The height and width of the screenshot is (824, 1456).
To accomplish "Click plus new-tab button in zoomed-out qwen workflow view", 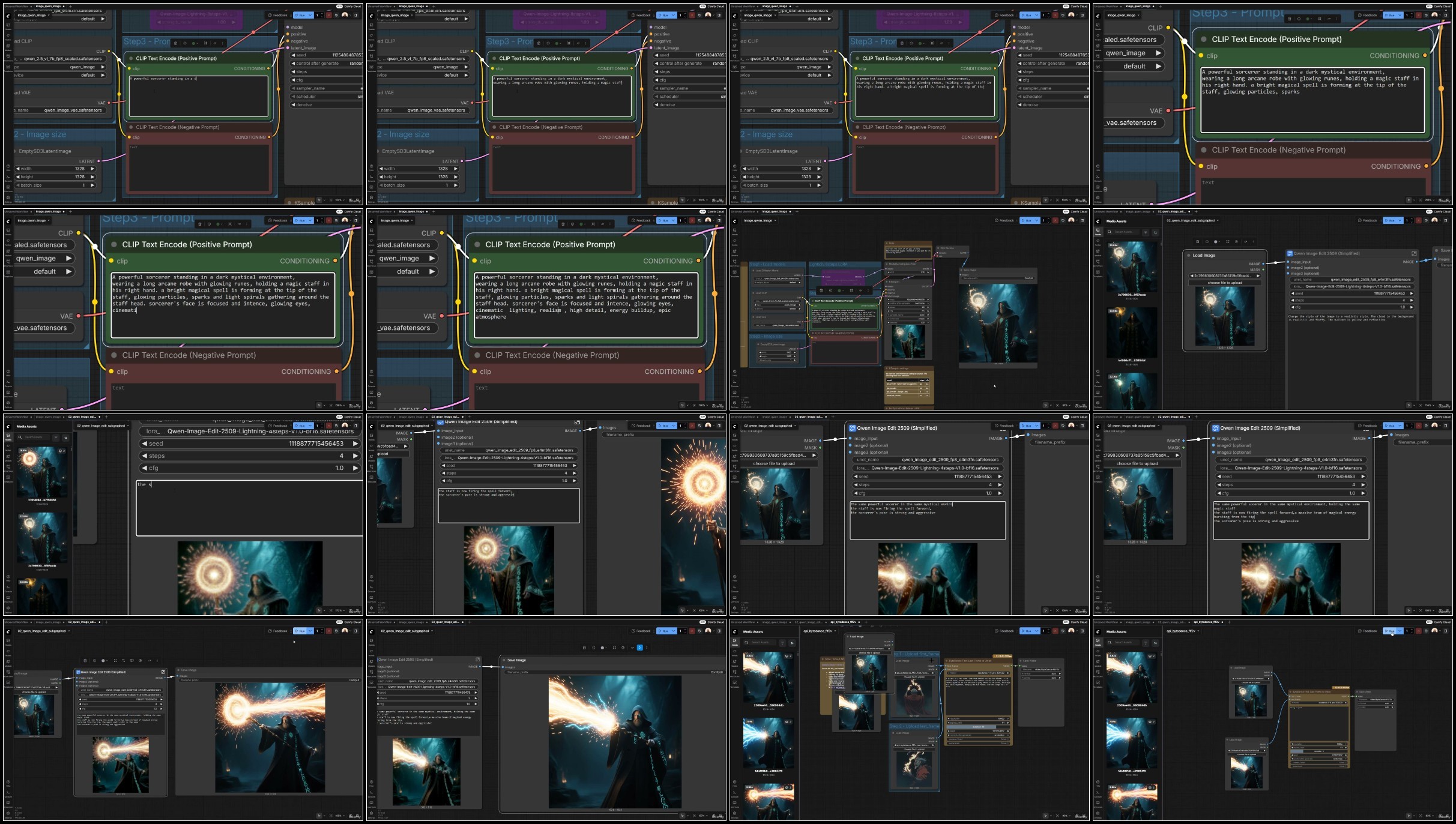I will click(797, 211).
